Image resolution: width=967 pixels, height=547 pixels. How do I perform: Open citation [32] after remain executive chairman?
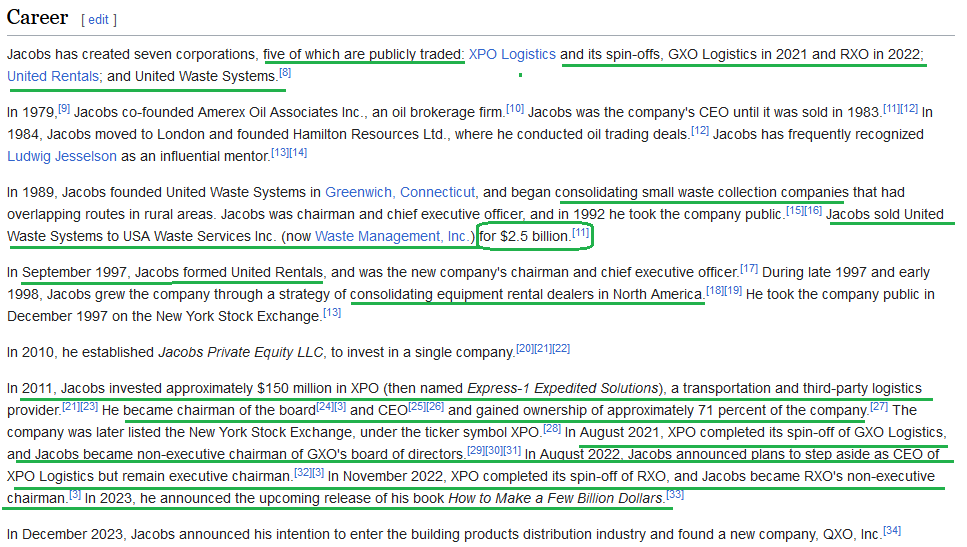click(303, 472)
